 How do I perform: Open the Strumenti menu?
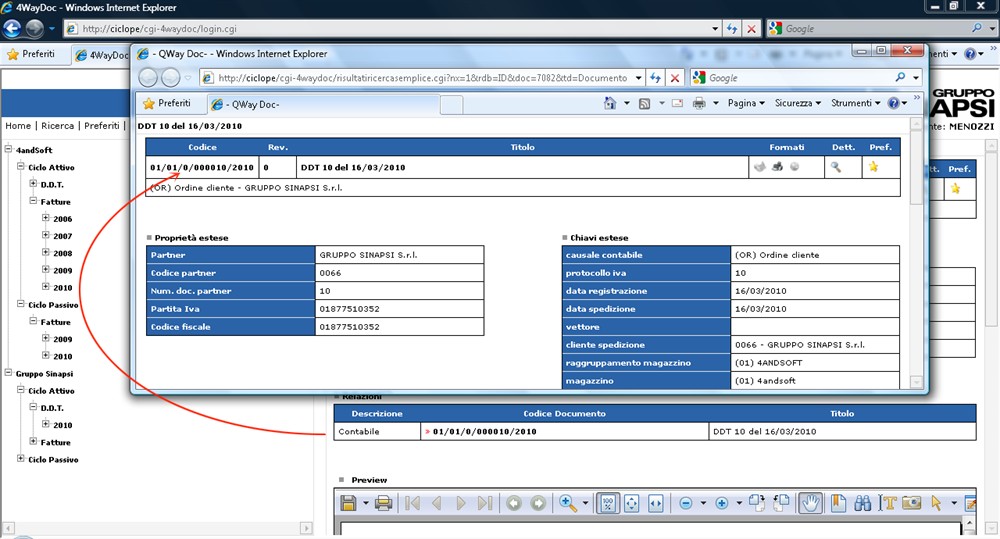(855, 103)
